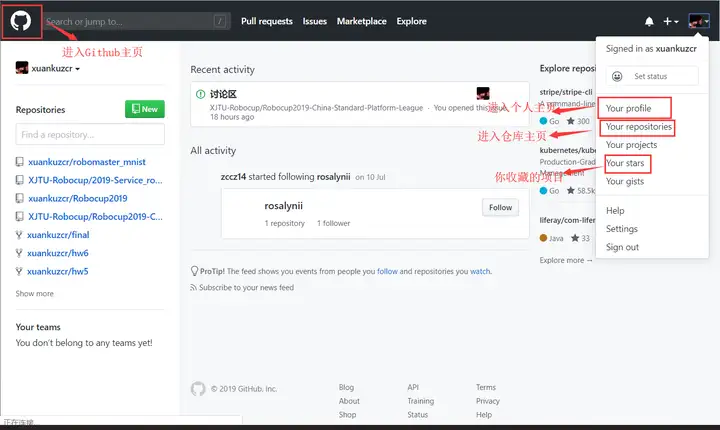Open rosalynii profile card title
Image resolution: width=720 pixels, height=430 pixels.
[283, 206]
